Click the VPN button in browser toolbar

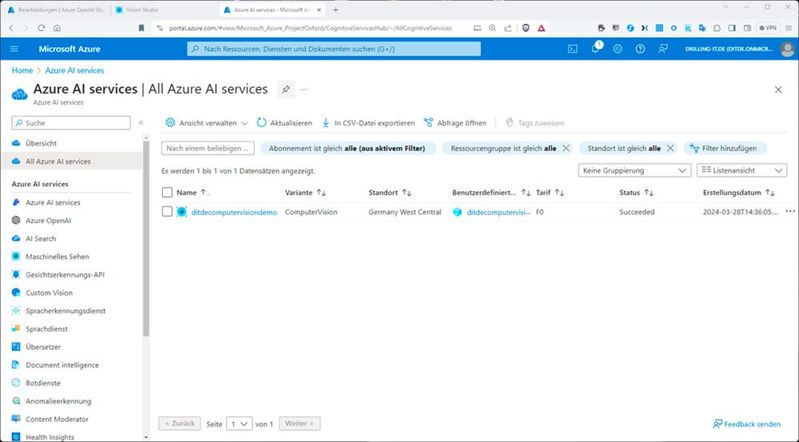tap(768, 28)
